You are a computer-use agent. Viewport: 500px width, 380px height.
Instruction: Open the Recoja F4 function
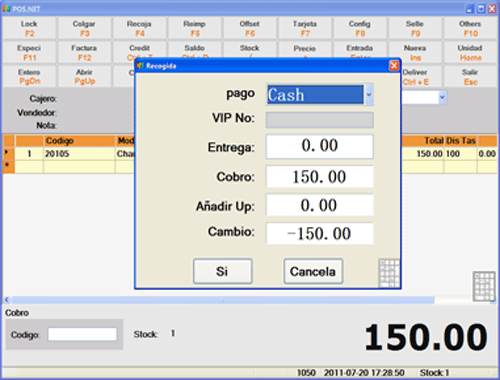[x=139, y=28]
